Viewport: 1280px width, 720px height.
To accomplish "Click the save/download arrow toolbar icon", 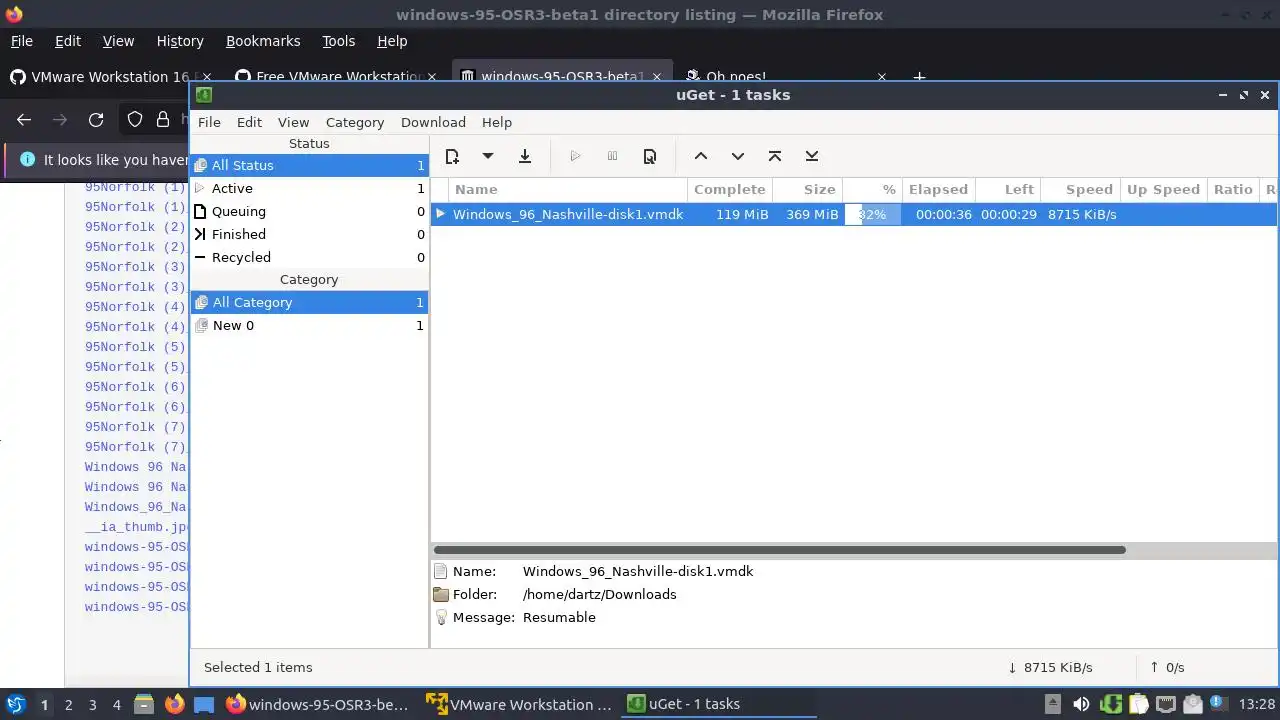I will tap(525, 156).
